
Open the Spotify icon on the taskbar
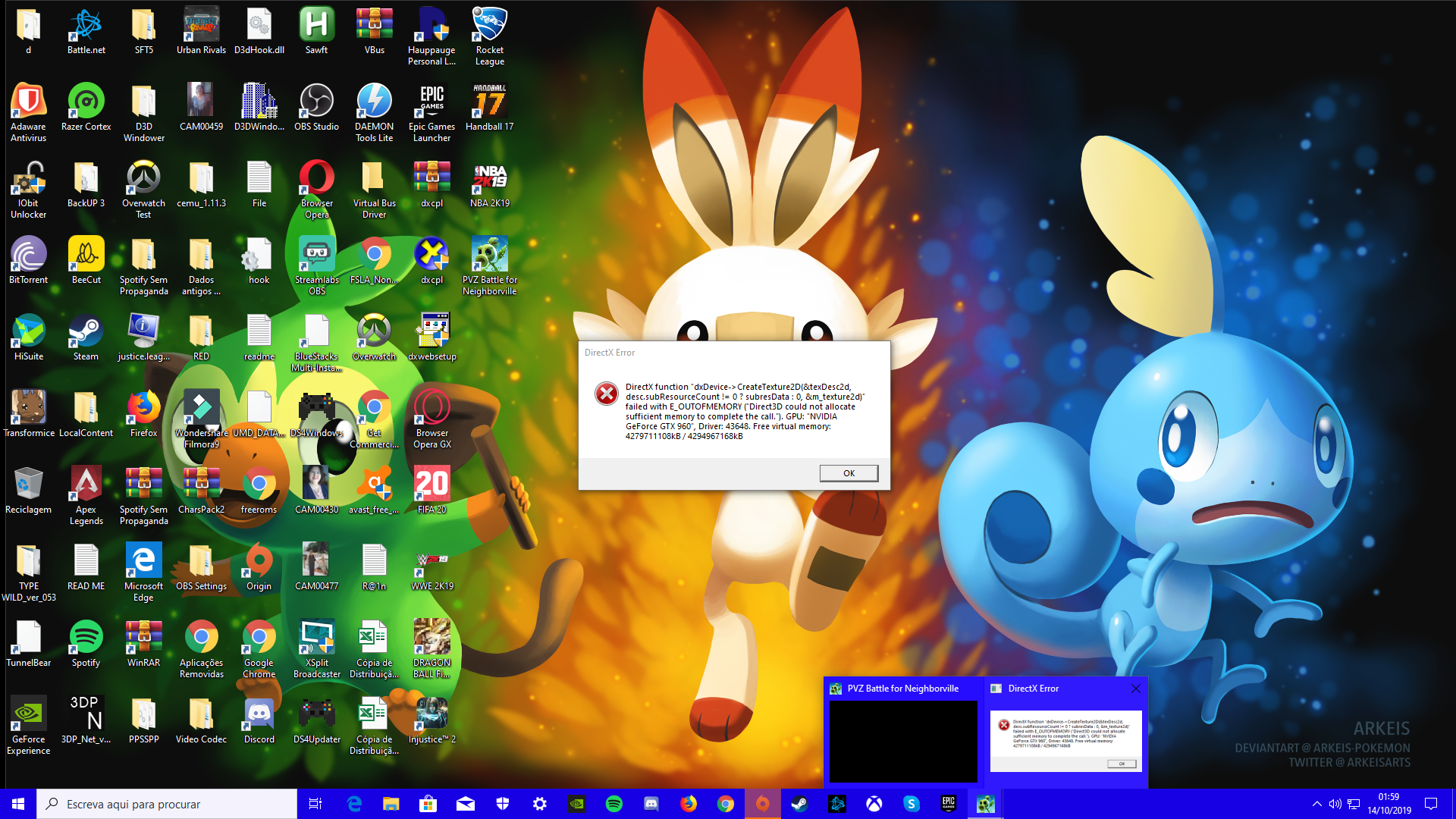pos(614,804)
